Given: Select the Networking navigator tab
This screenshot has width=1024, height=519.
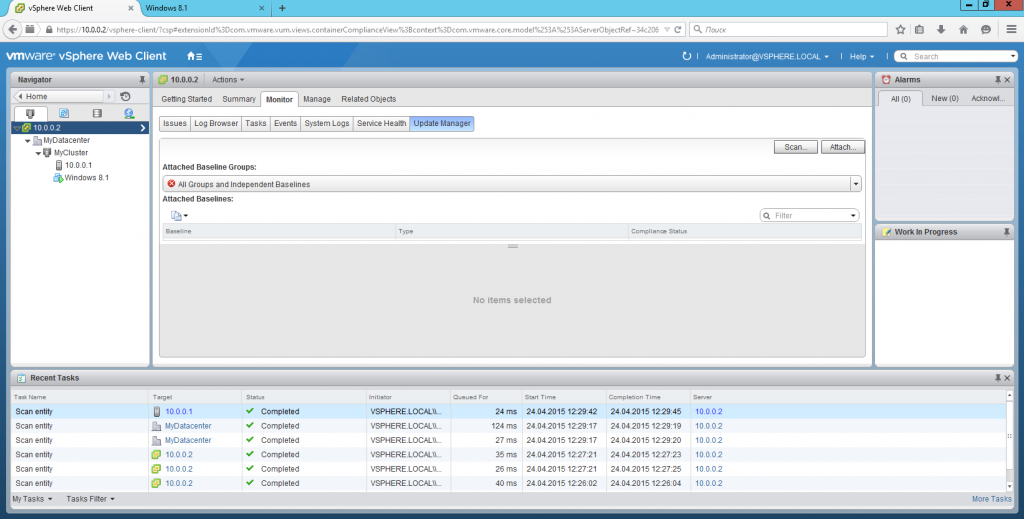Looking at the screenshot, I should click(x=129, y=114).
